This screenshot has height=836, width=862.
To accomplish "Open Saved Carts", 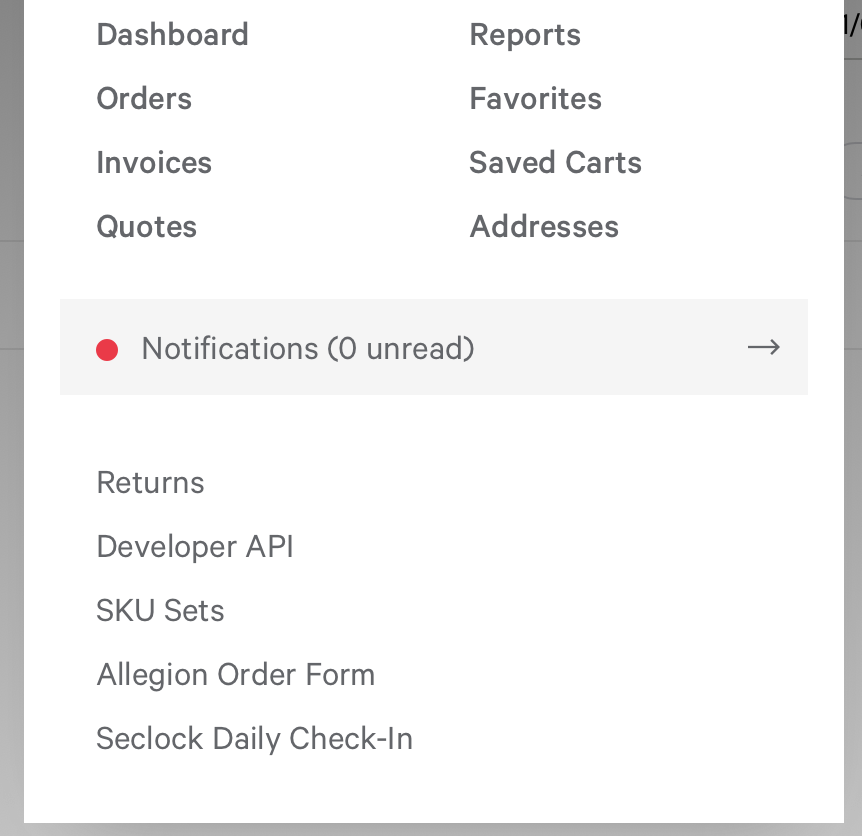I will (555, 163).
